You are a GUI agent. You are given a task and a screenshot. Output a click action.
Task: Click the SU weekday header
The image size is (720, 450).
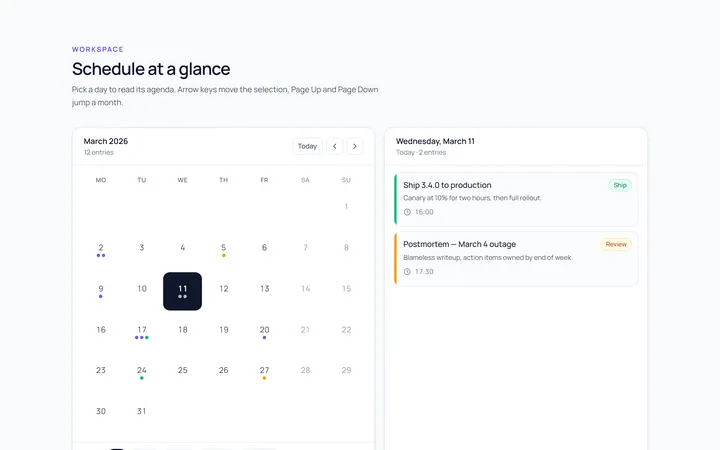point(346,180)
